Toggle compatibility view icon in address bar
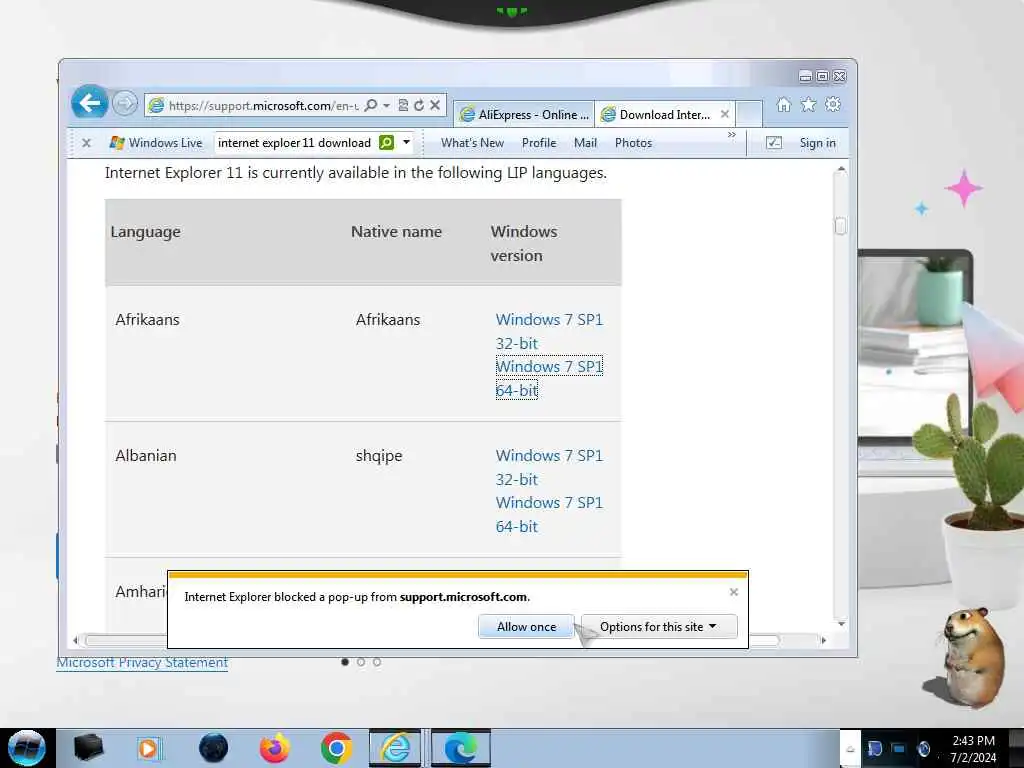 pos(403,105)
